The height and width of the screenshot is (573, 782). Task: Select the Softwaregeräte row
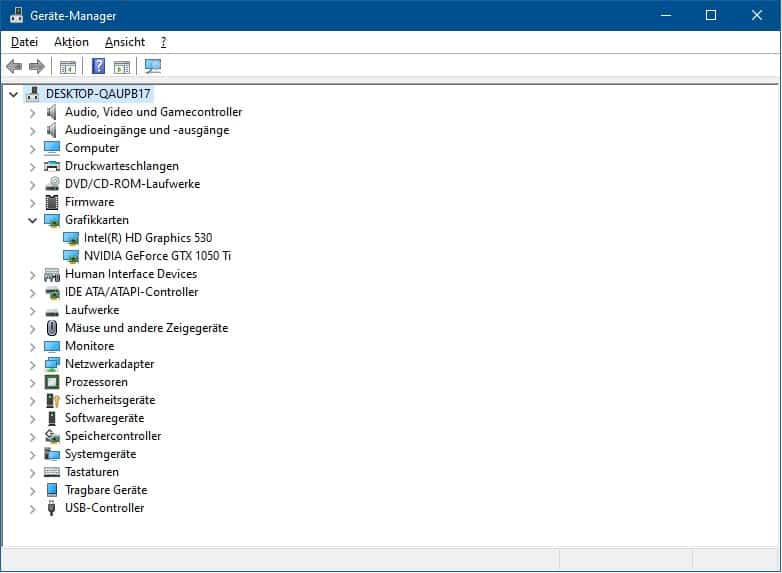(104, 418)
